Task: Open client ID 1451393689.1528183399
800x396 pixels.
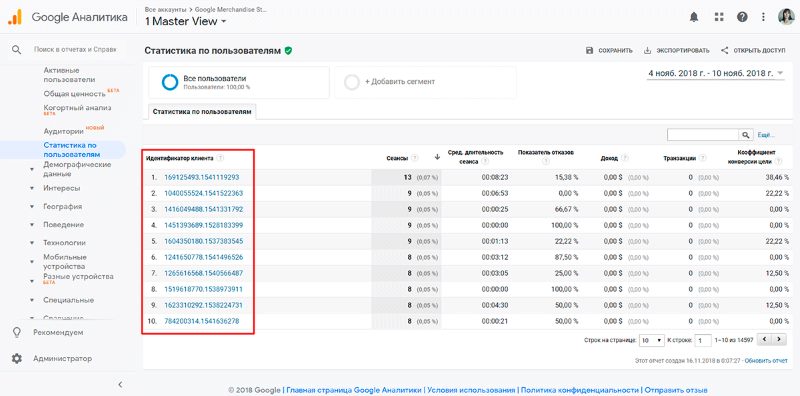Action: (x=204, y=225)
